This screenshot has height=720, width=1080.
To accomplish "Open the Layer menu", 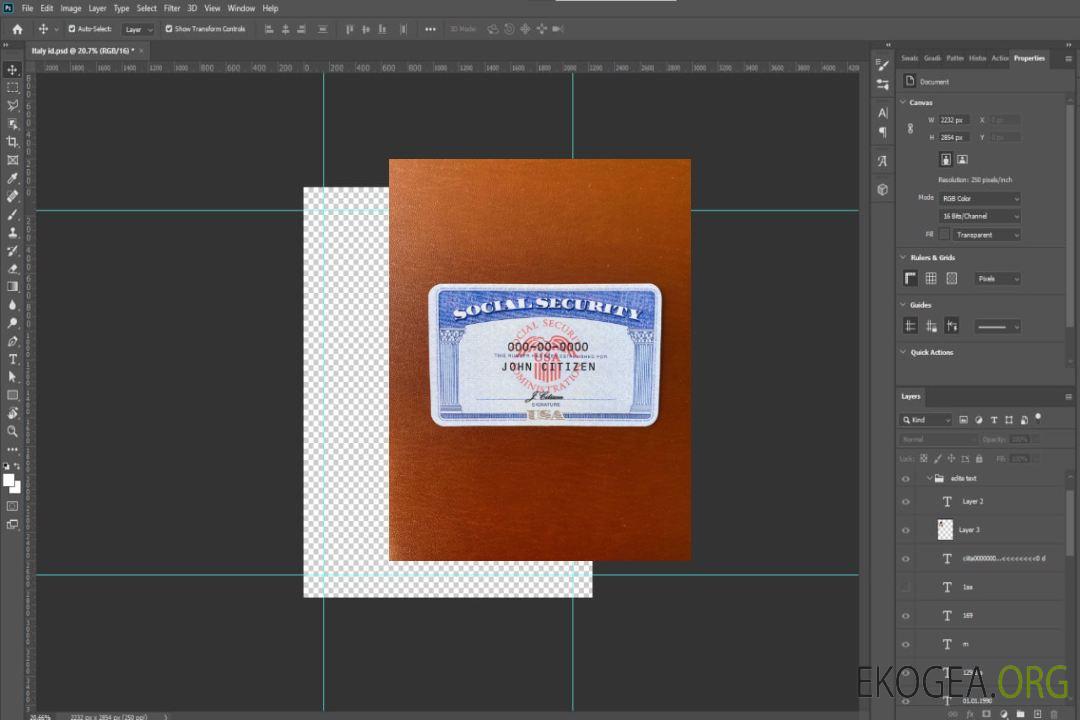I will pos(97,8).
